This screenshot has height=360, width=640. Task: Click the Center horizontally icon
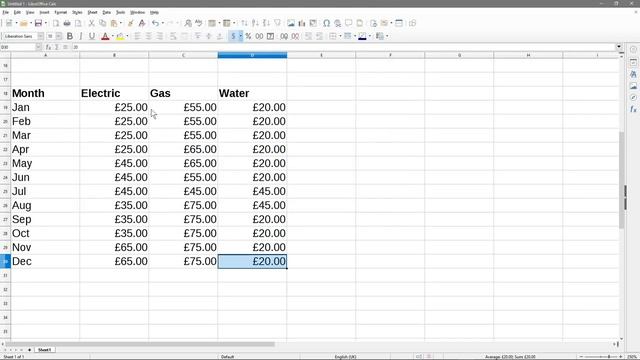[149, 36]
